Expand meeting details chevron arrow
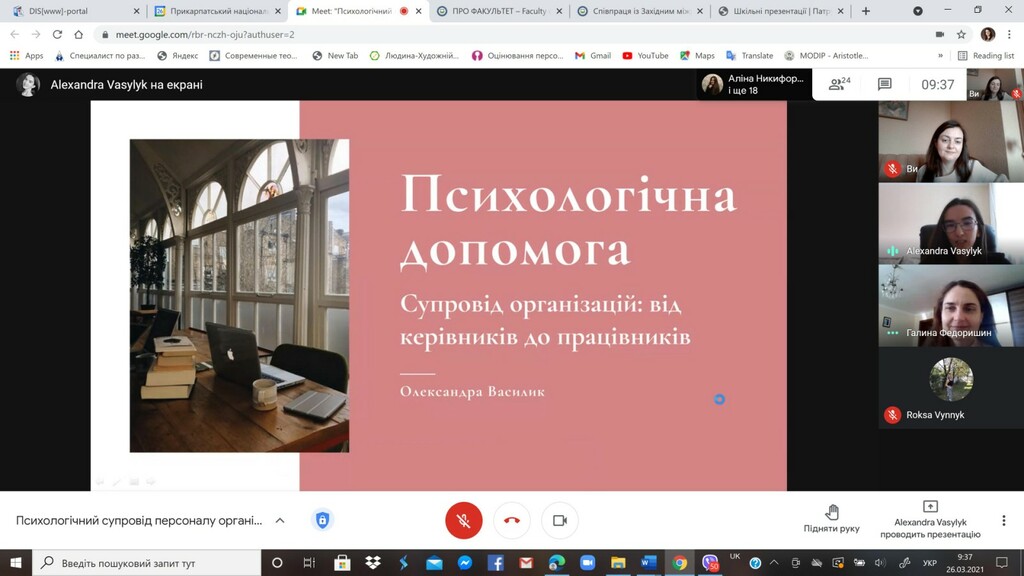Viewport: 1024px width, 576px height. (280, 521)
